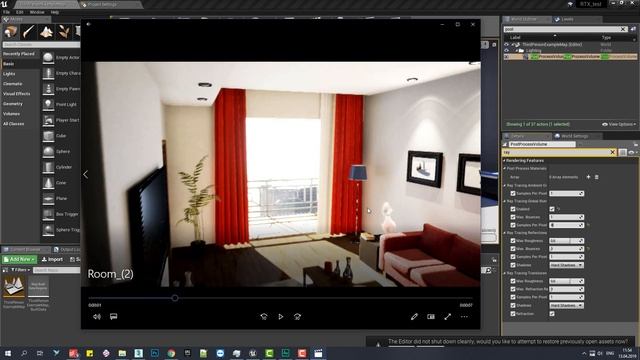Clear Post Process Materials array with trash icon
640x360 pixels.
pyautogui.click(x=596, y=177)
